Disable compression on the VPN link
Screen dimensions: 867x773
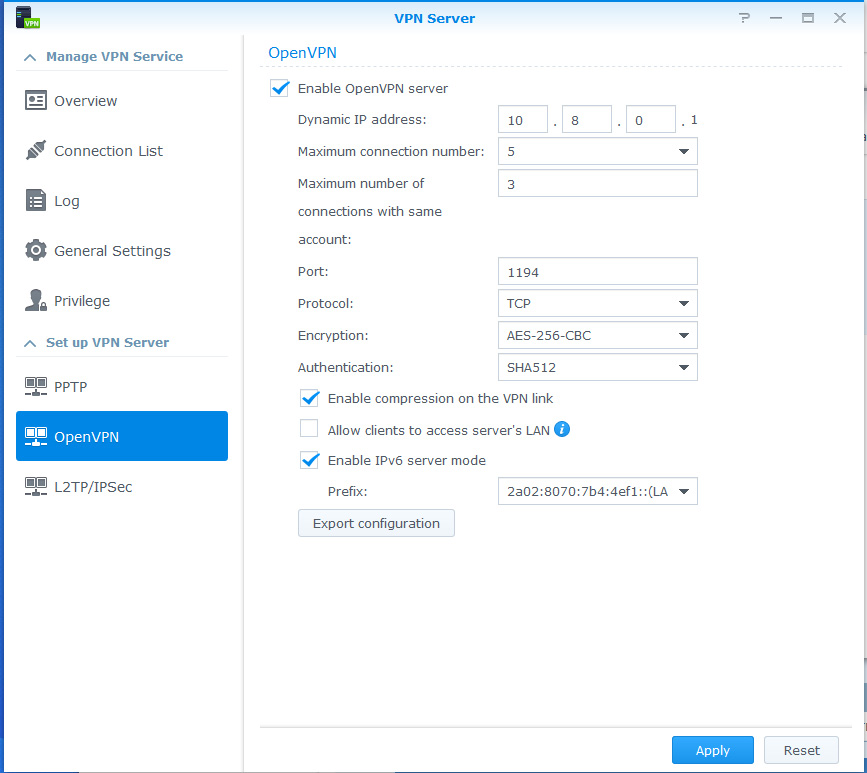point(310,398)
